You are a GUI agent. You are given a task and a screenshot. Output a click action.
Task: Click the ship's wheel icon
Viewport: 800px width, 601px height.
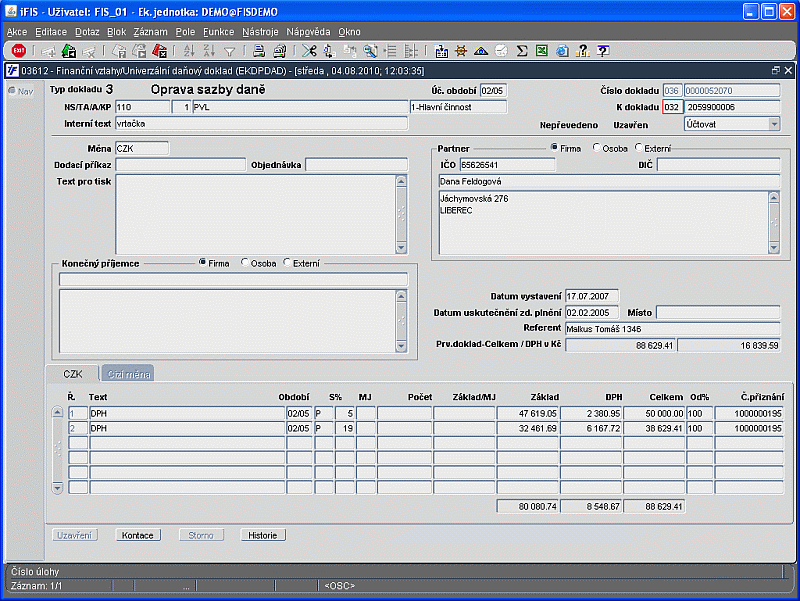(461, 51)
